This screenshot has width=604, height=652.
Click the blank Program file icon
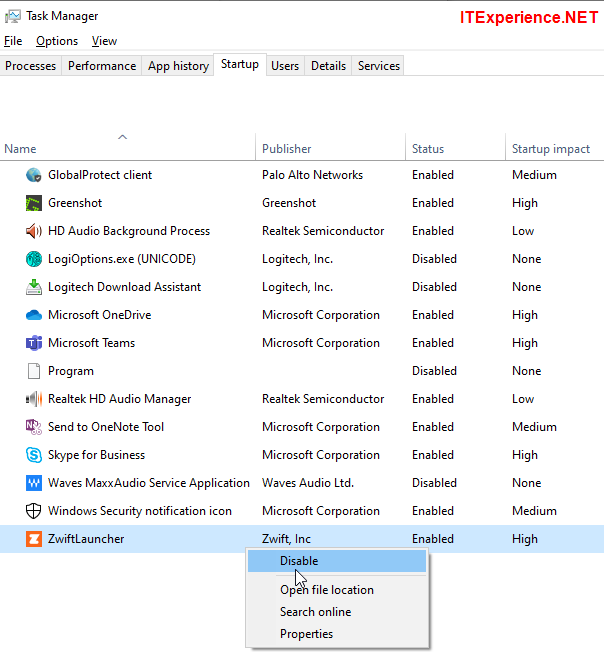pyautogui.click(x=34, y=371)
